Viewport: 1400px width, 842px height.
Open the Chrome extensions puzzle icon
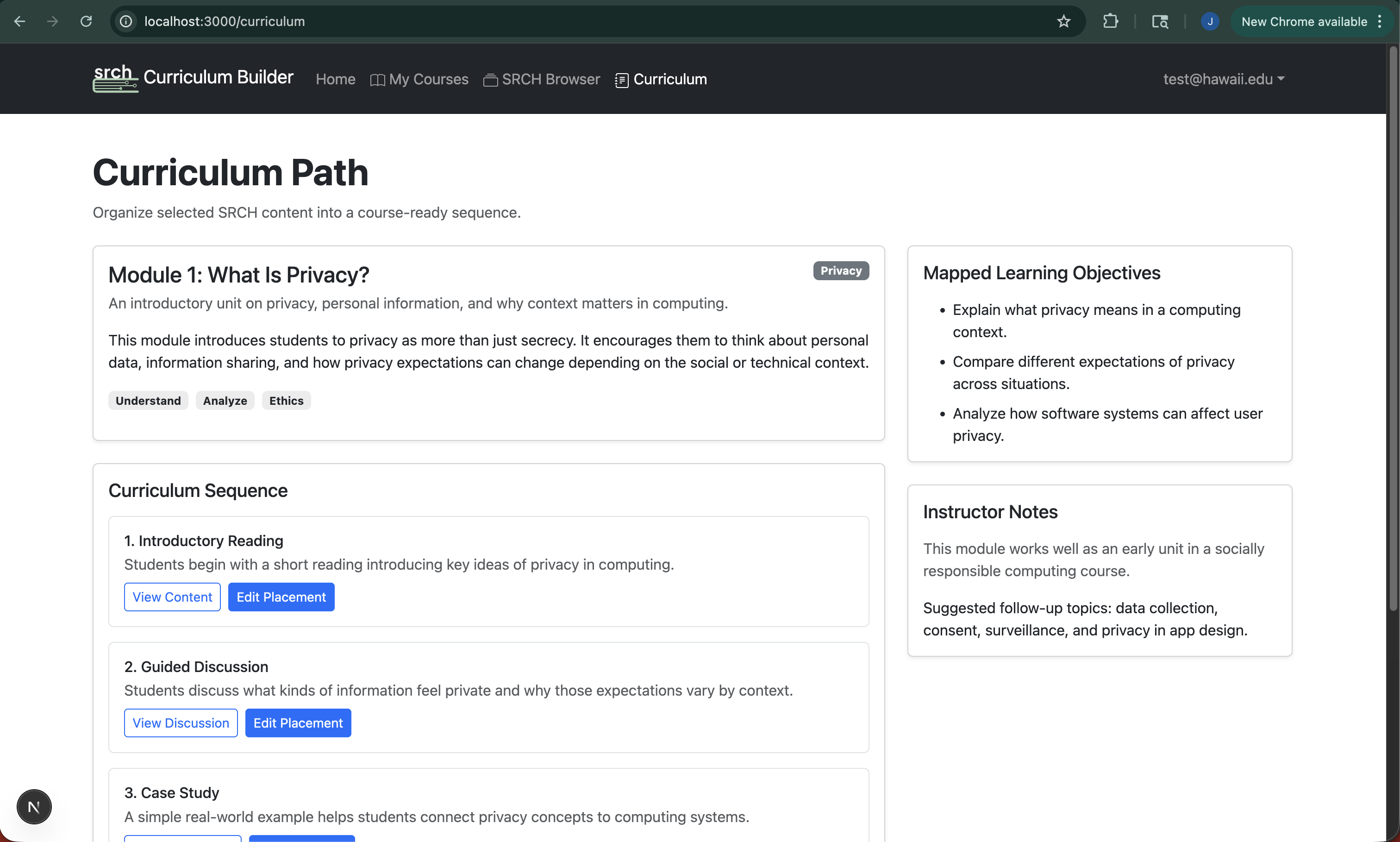point(1110,22)
